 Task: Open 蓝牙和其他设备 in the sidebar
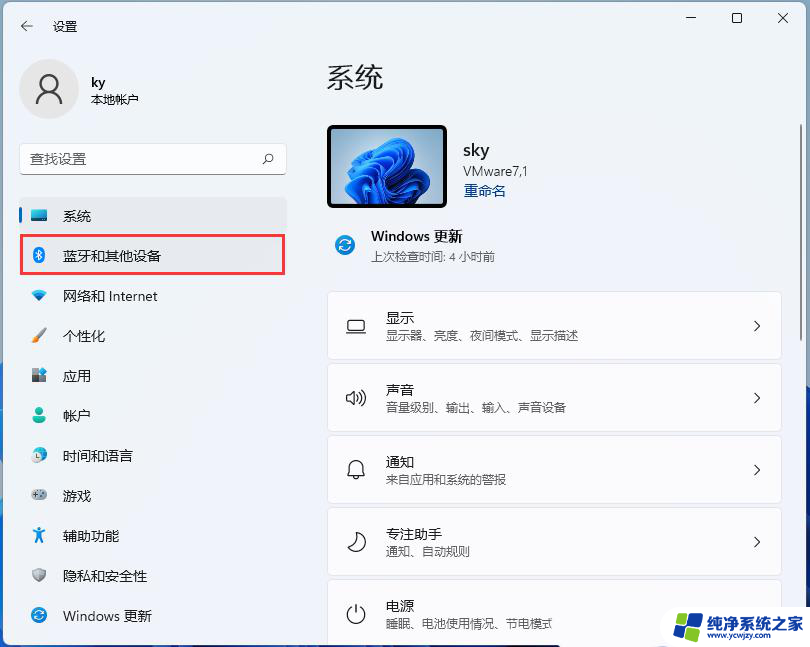tap(152, 255)
